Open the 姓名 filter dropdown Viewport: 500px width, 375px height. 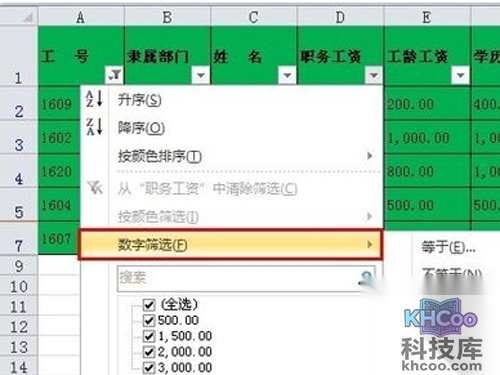click(x=287, y=75)
